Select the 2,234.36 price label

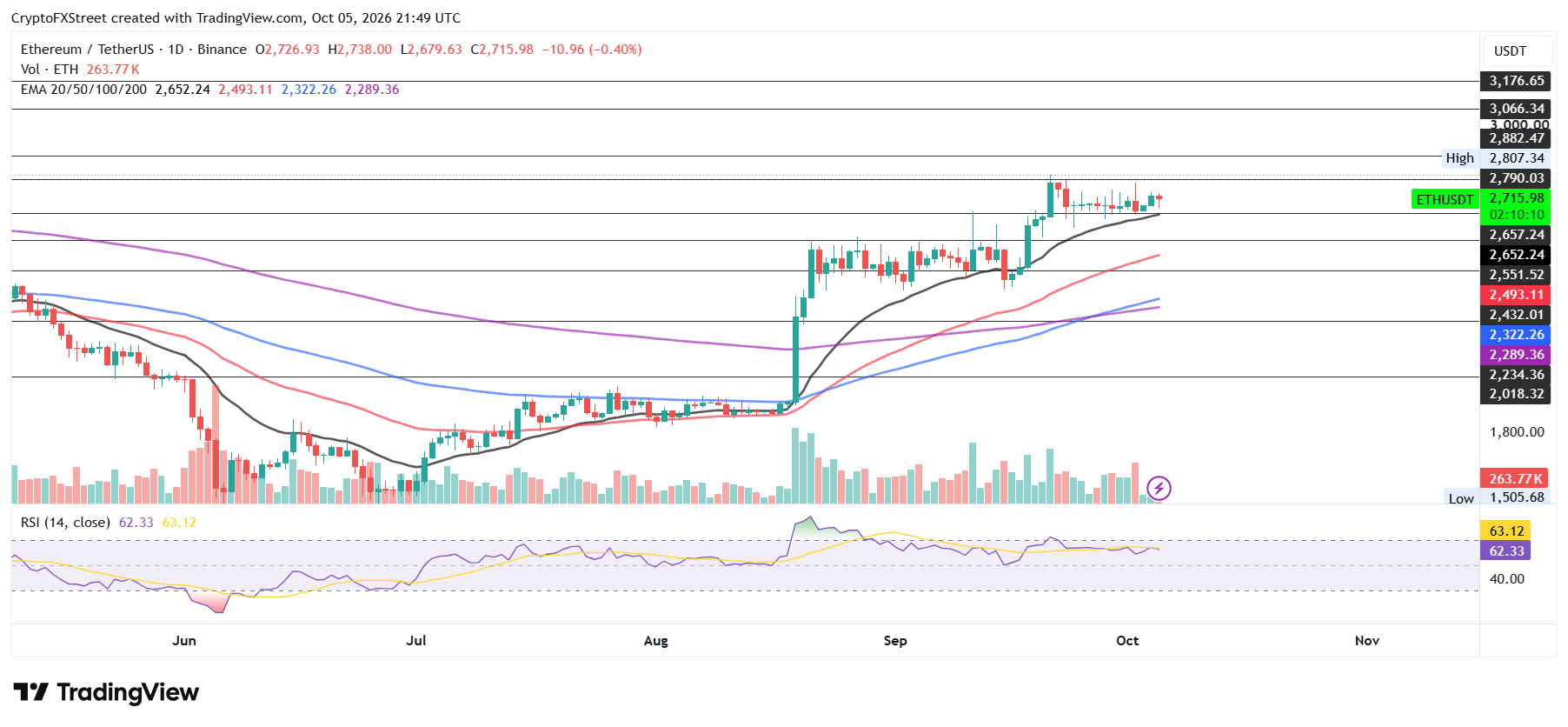tap(1517, 375)
